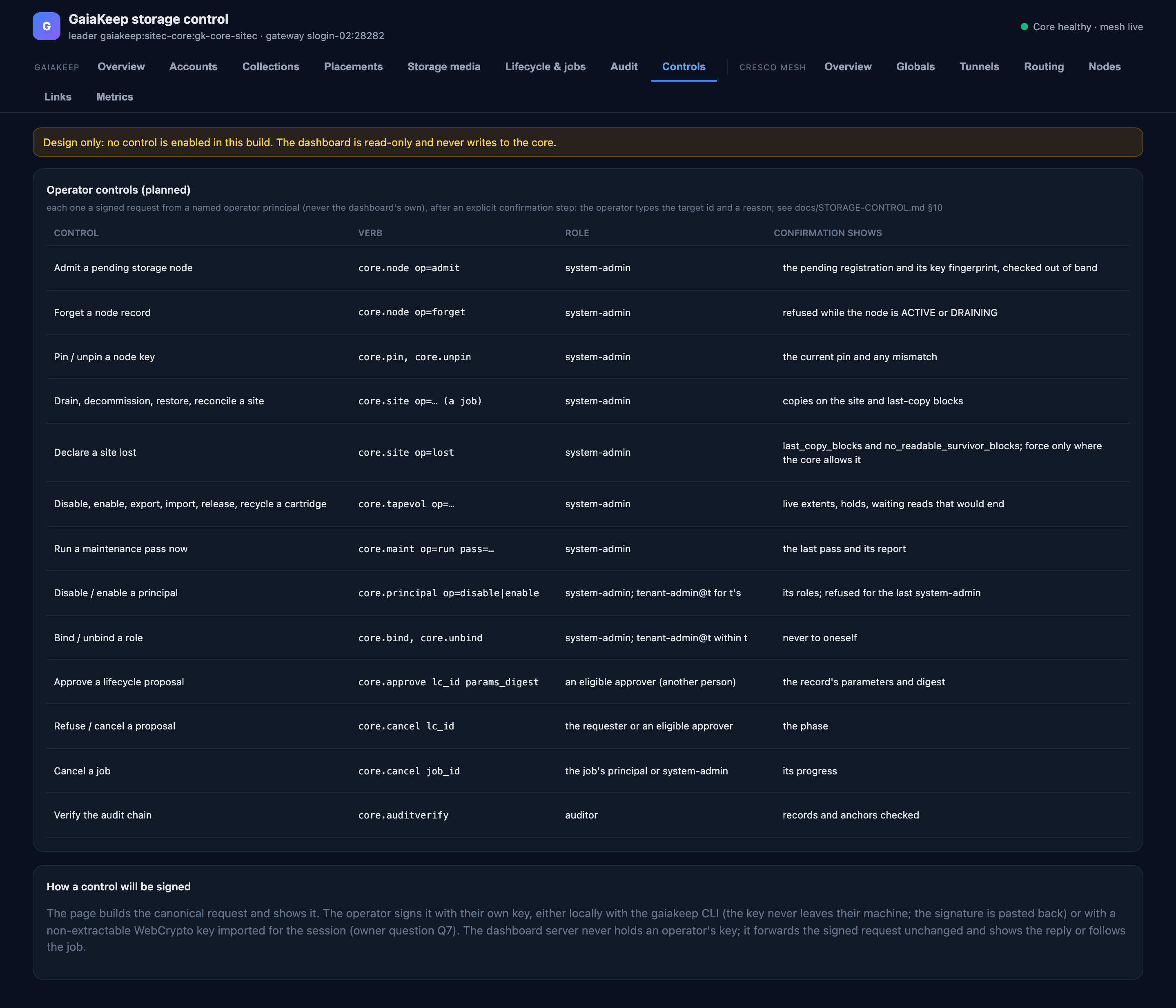This screenshot has width=1176, height=1008.
Task: Go to the Placements tab
Action: 353,67
